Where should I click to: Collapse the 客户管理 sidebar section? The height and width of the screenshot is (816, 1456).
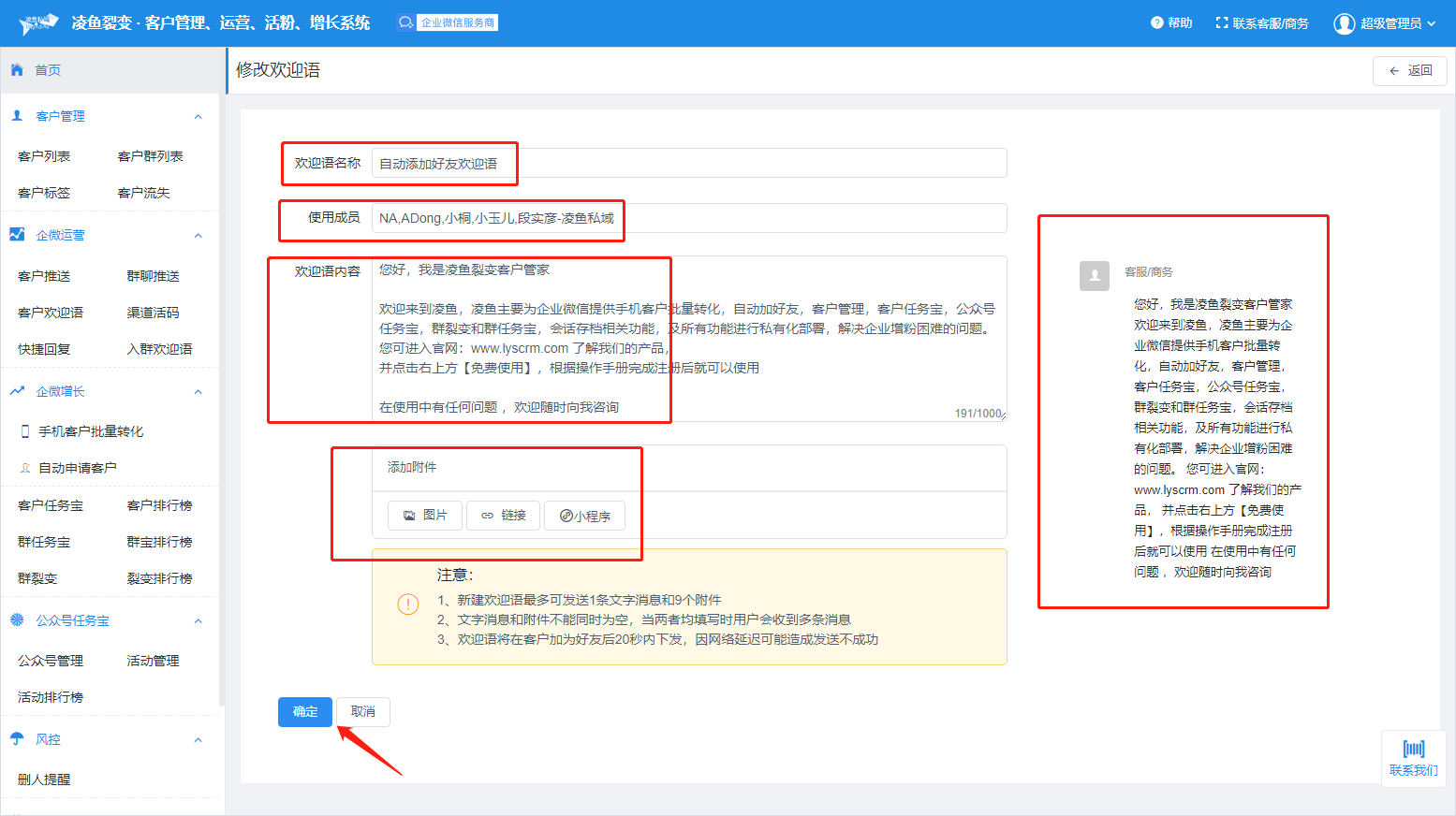198,117
